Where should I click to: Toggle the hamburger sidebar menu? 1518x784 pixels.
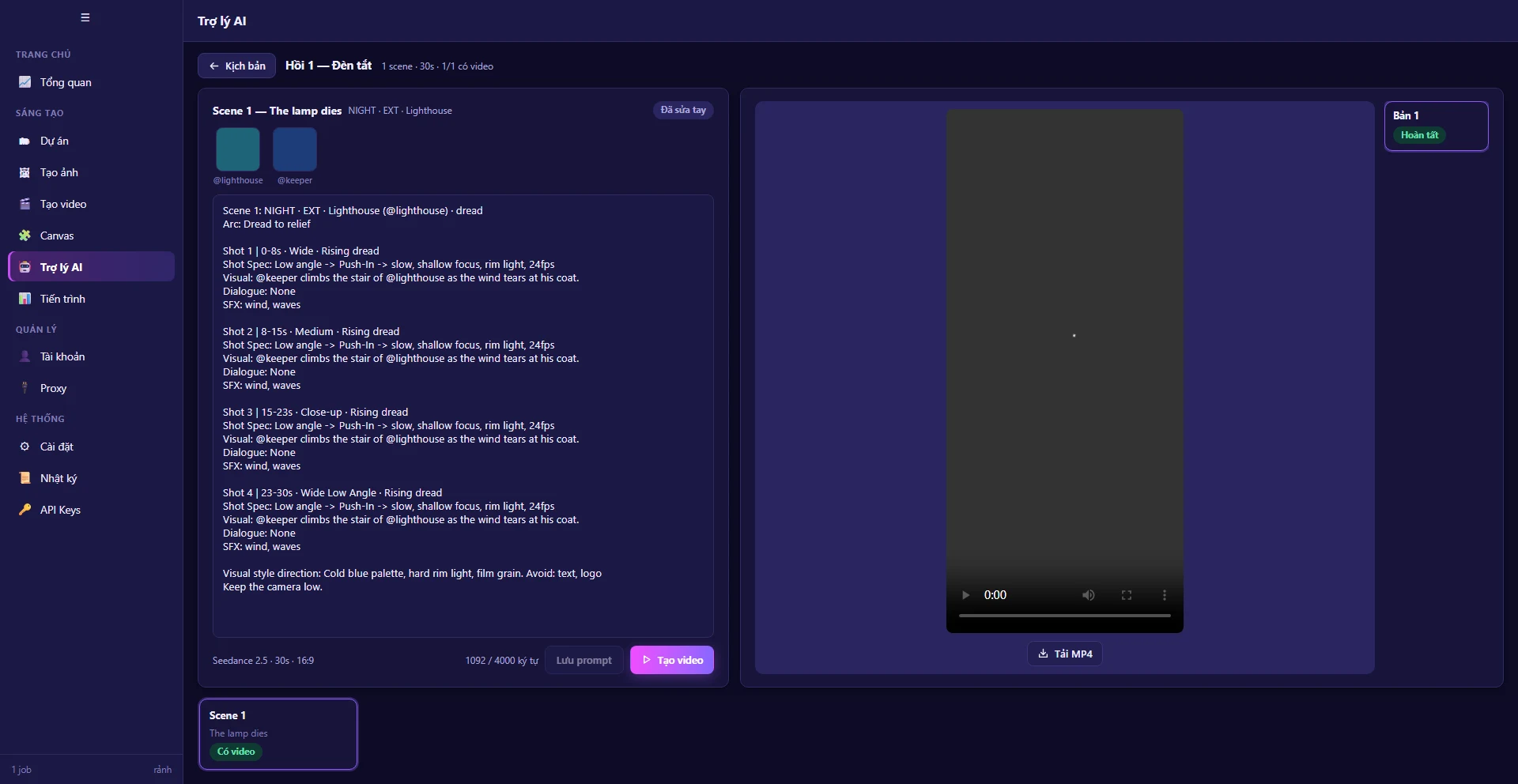85,17
